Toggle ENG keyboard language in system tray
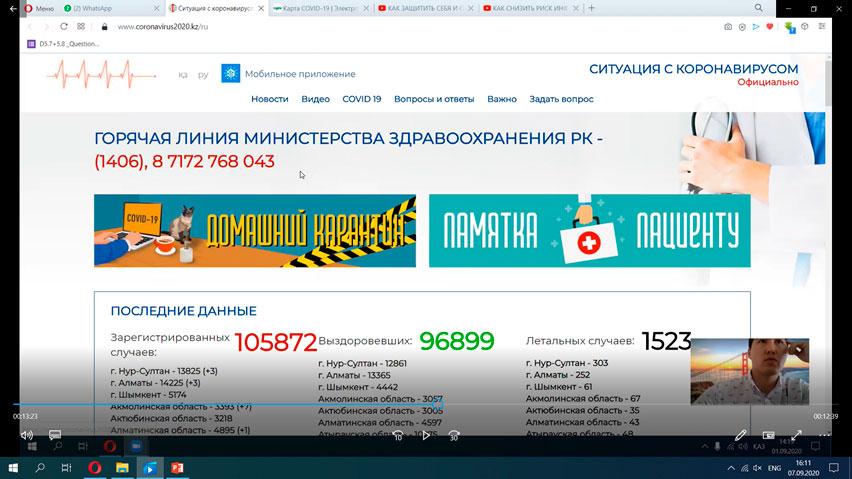852x479 pixels. (x=774, y=467)
